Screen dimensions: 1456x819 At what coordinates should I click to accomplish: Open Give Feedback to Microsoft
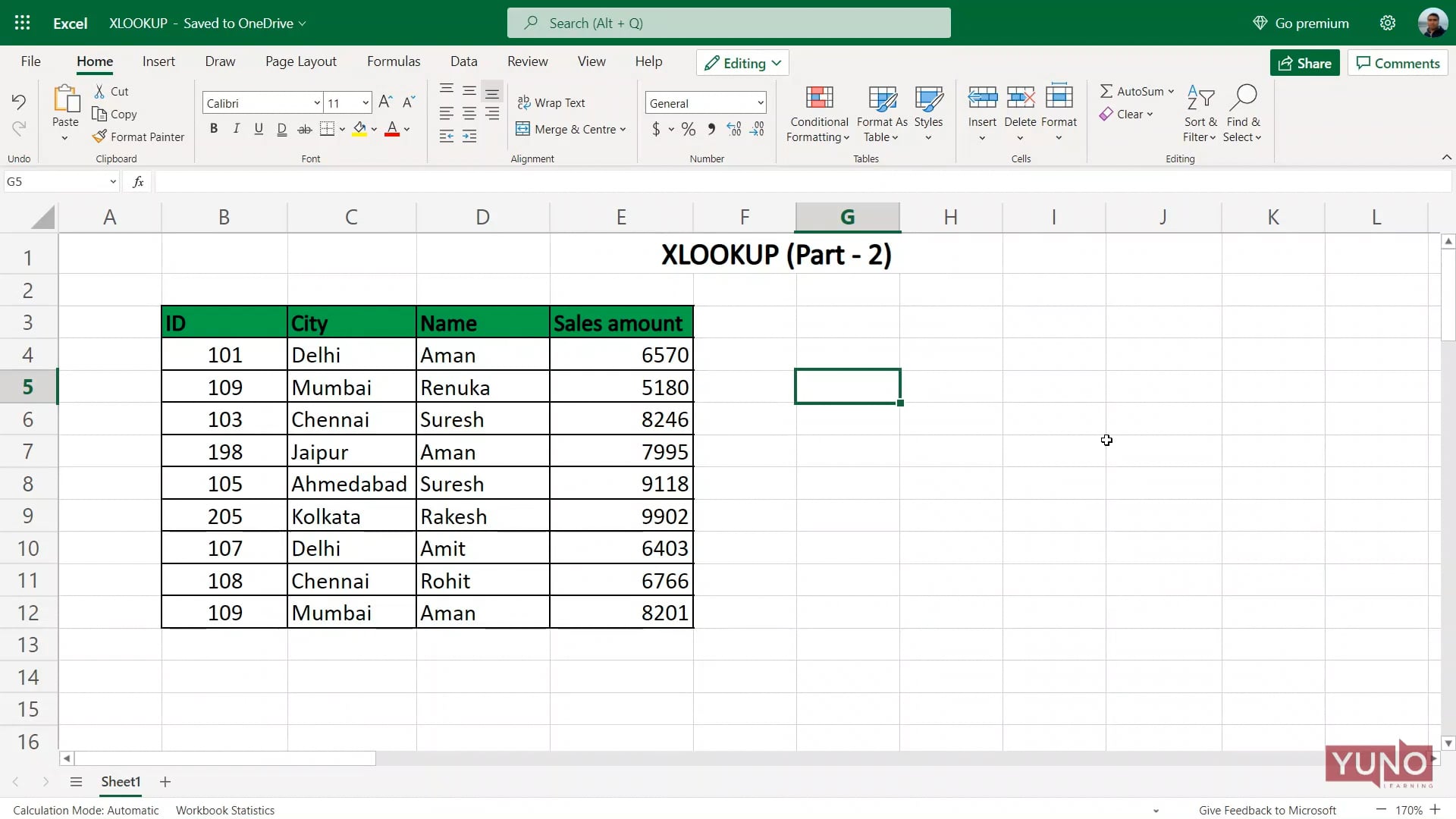1267,810
